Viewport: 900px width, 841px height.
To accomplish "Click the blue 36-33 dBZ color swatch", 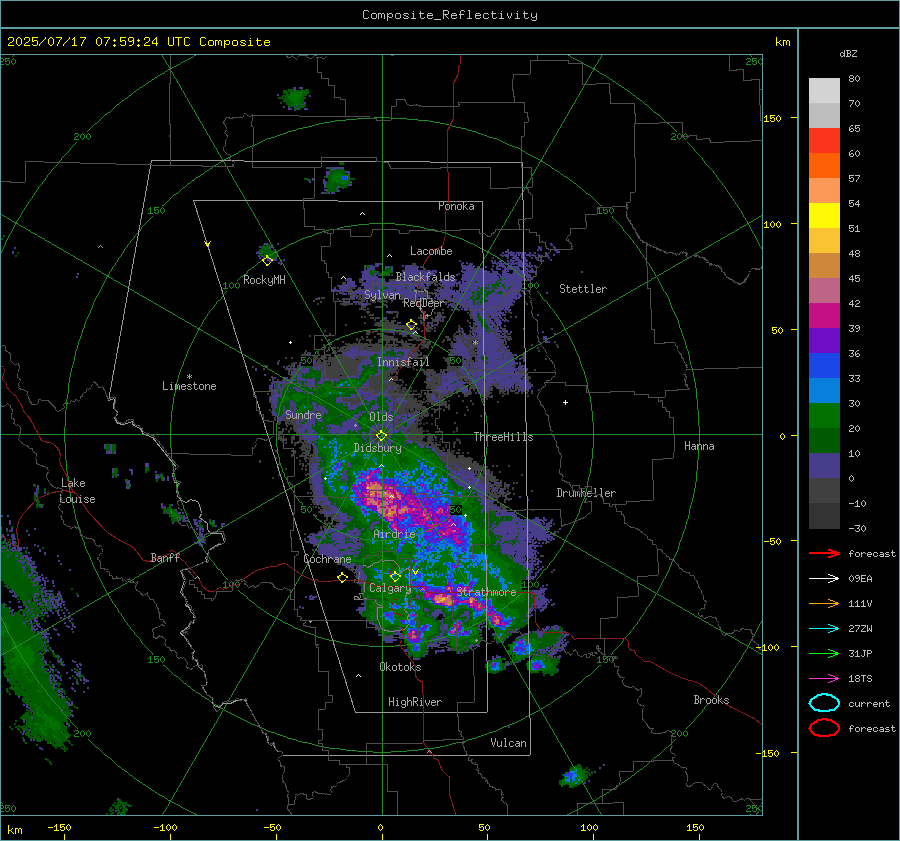I will click(824, 366).
